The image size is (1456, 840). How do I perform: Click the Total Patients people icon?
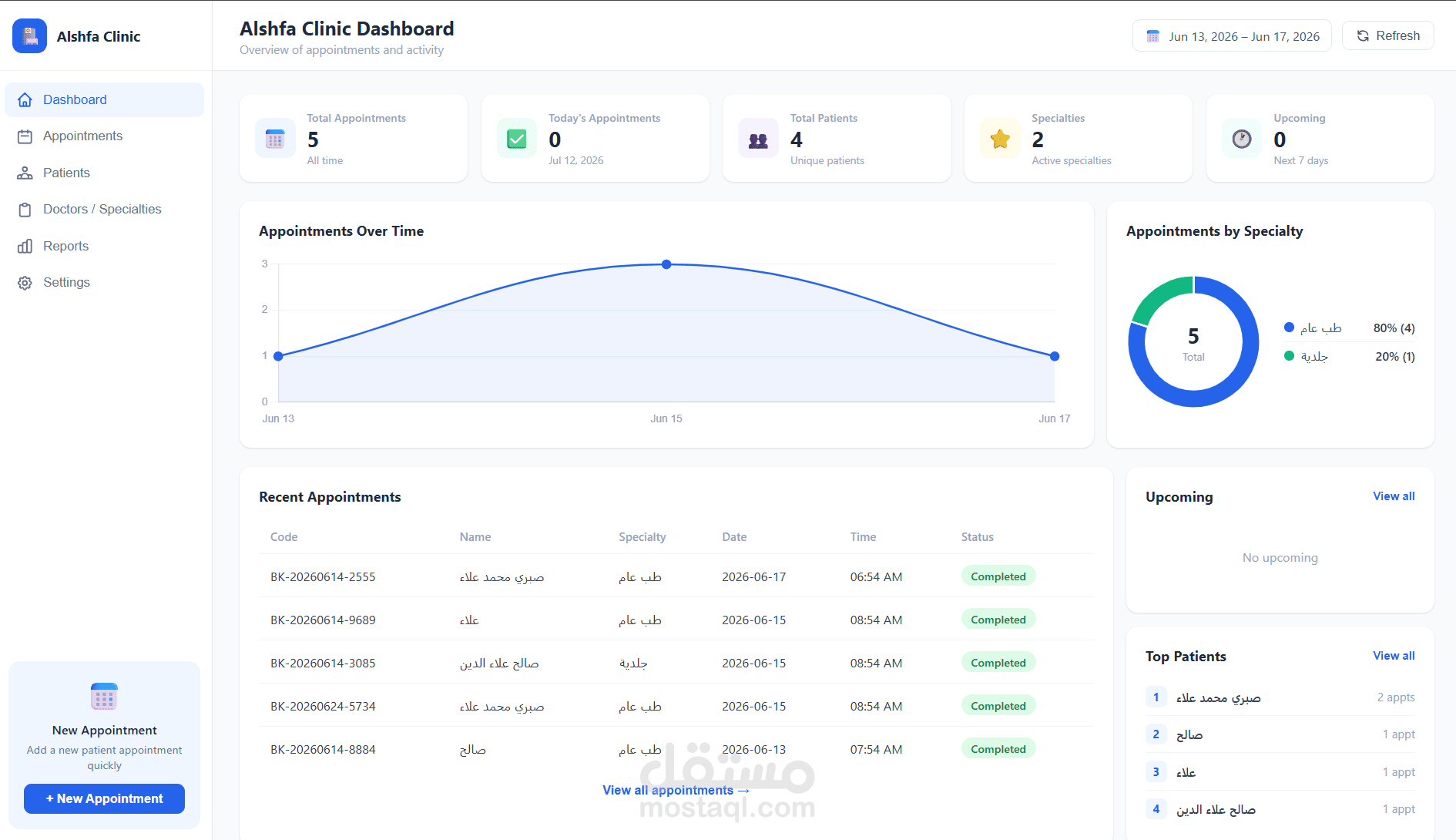[x=758, y=139]
